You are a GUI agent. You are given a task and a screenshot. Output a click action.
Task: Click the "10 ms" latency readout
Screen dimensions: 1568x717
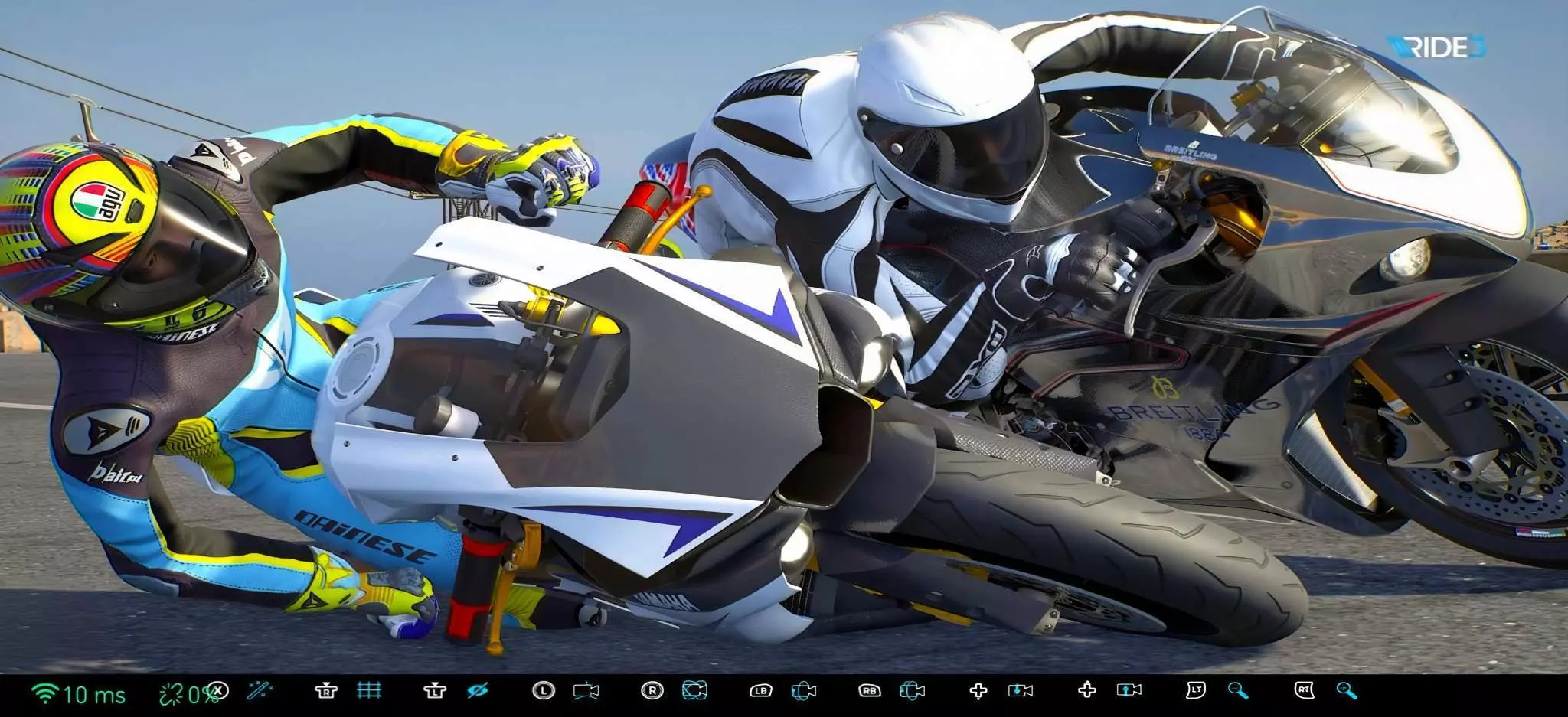click(x=94, y=695)
